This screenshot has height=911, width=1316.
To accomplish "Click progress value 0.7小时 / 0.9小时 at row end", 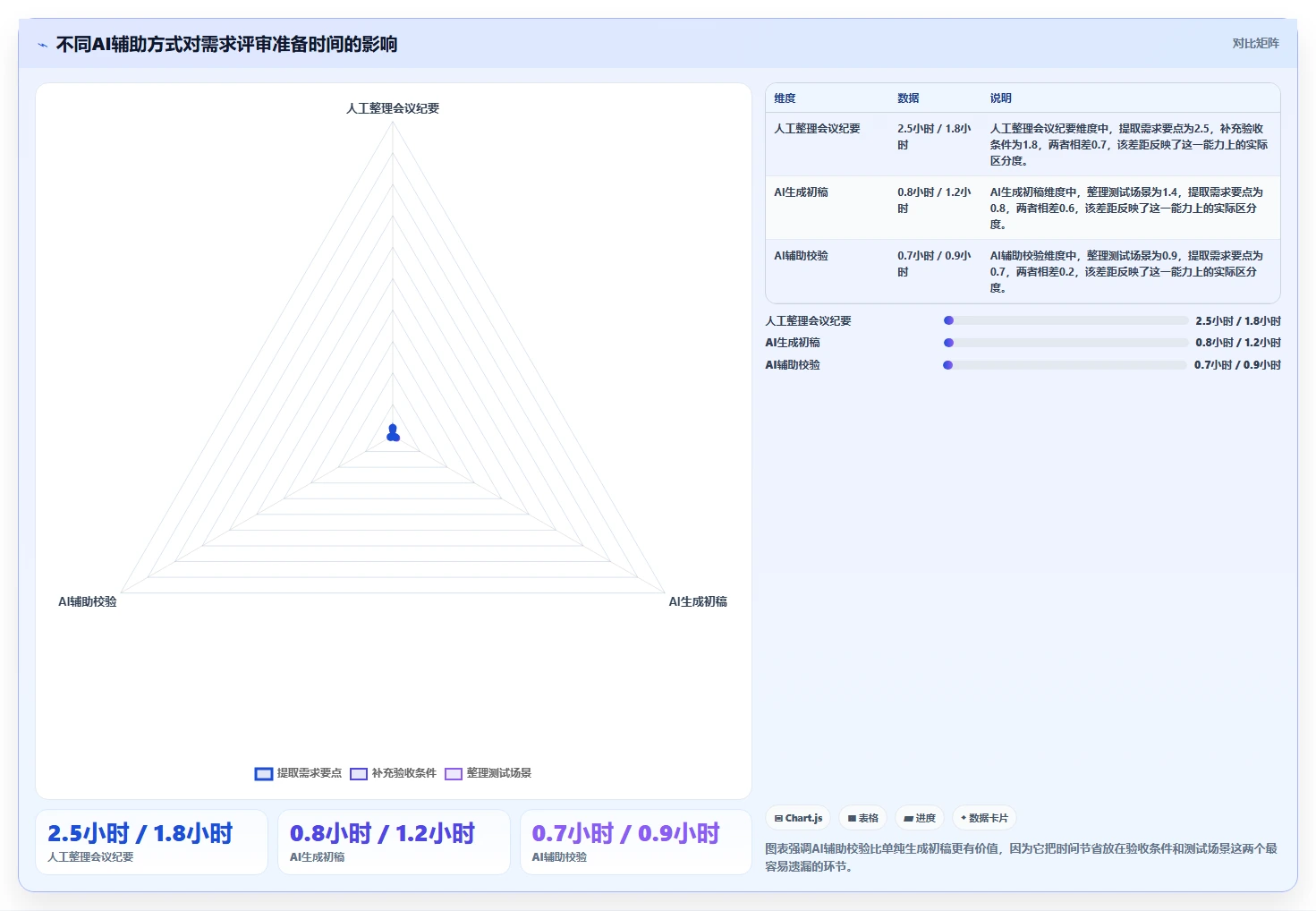I will [1237, 365].
